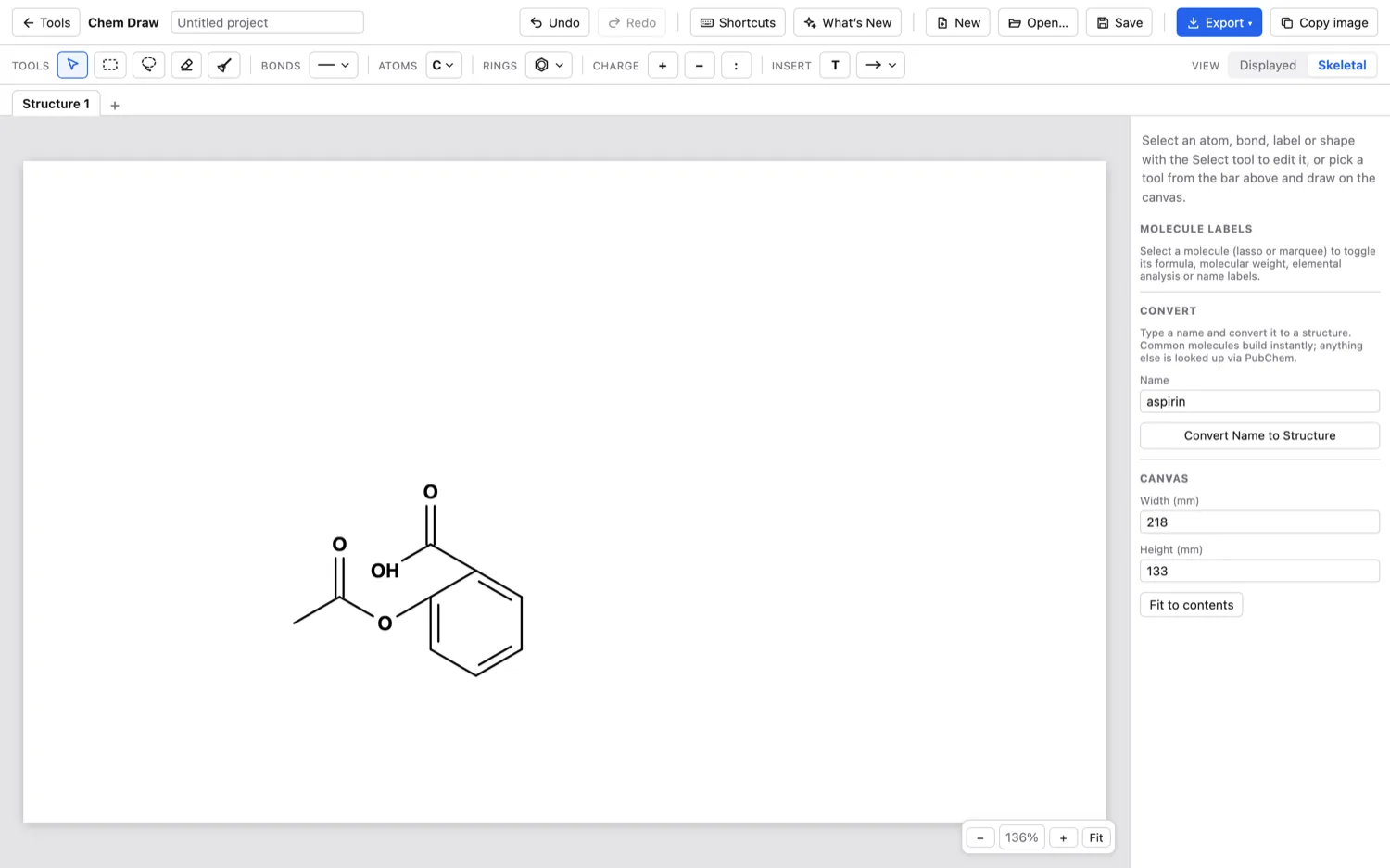This screenshot has height=868, width=1390.
Task: Activate the eraser tool
Action: (x=186, y=65)
